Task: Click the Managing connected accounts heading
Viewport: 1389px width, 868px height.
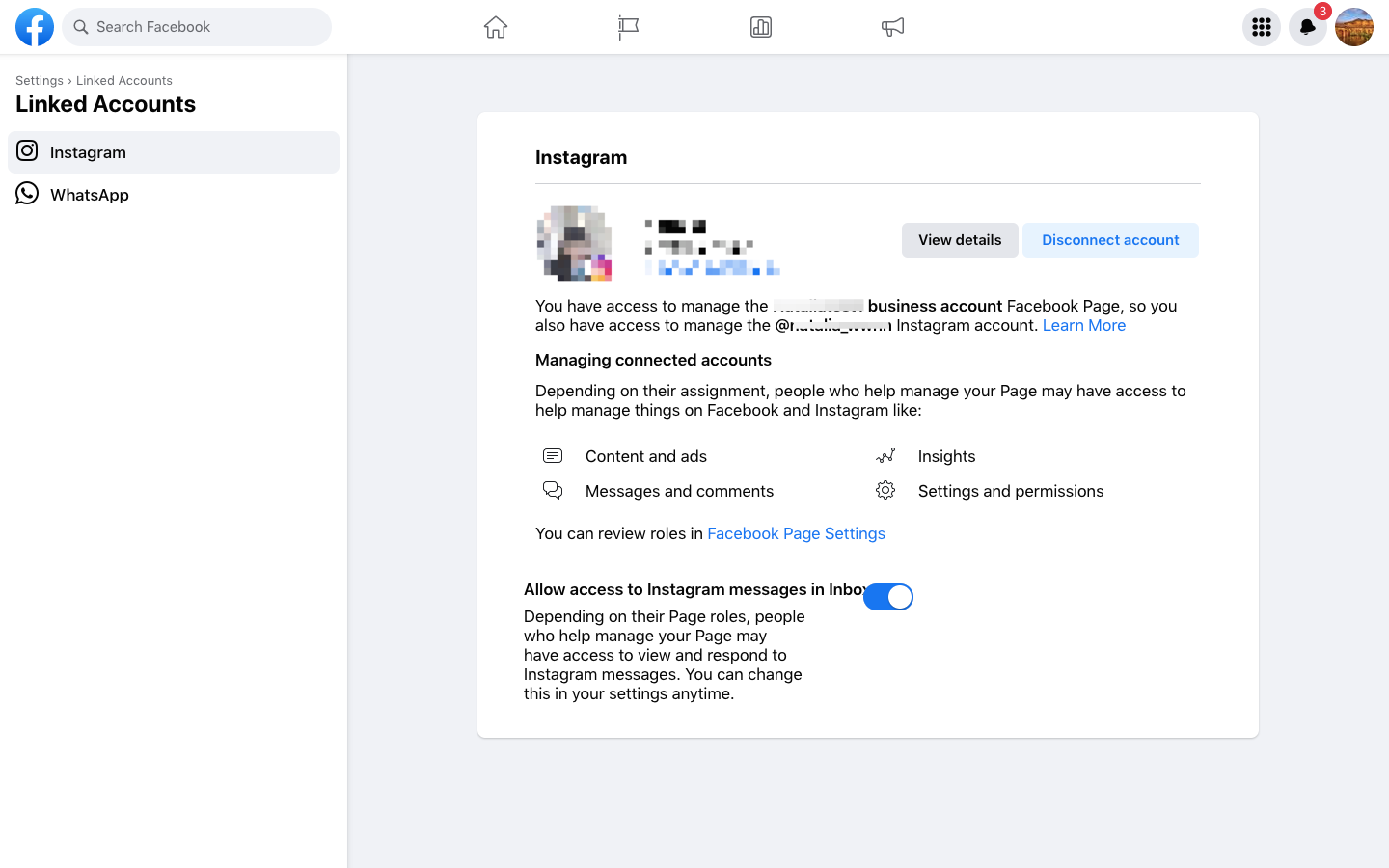Action: click(653, 360)
